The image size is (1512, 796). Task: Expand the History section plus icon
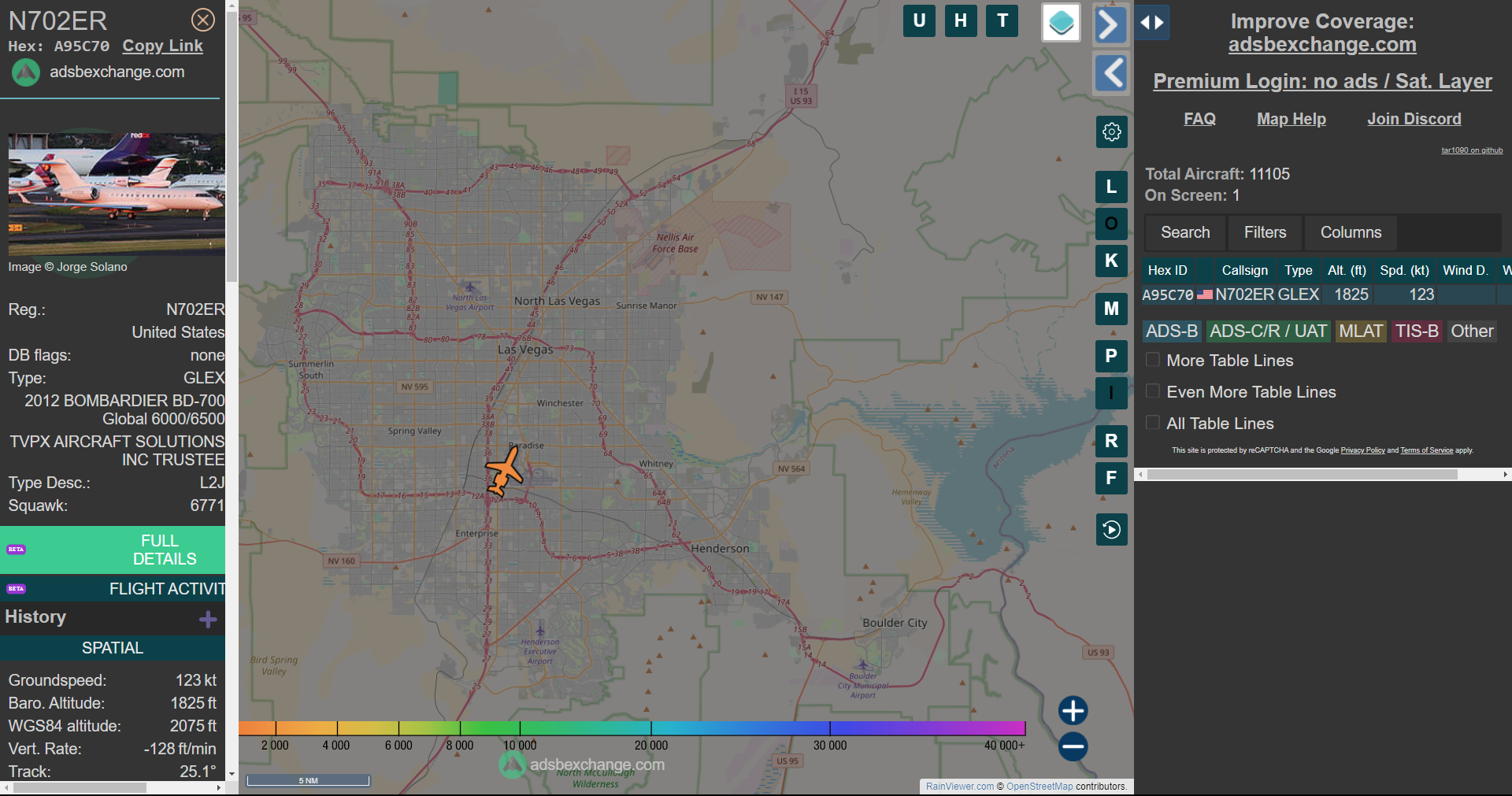[208, 620]
